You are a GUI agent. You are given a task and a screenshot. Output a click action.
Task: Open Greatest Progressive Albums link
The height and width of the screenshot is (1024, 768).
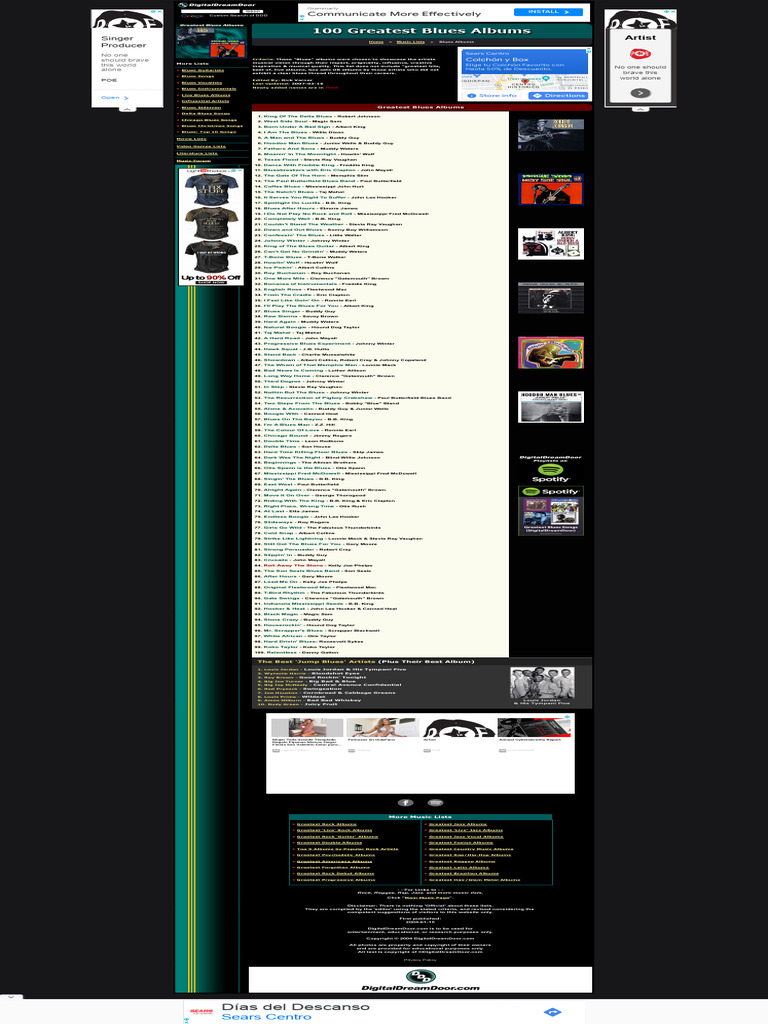[336, 880]
